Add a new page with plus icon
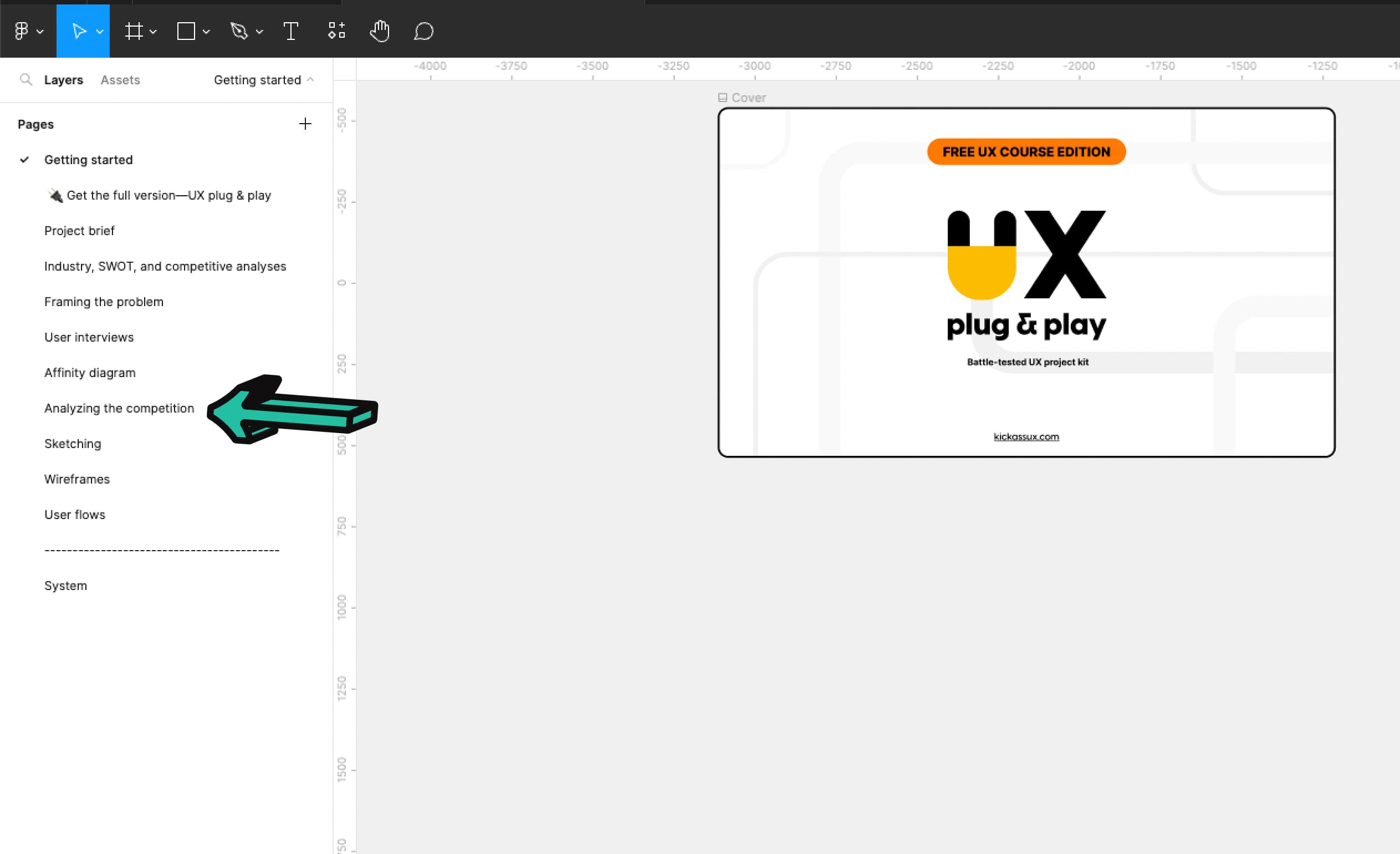 pos(305,123)
